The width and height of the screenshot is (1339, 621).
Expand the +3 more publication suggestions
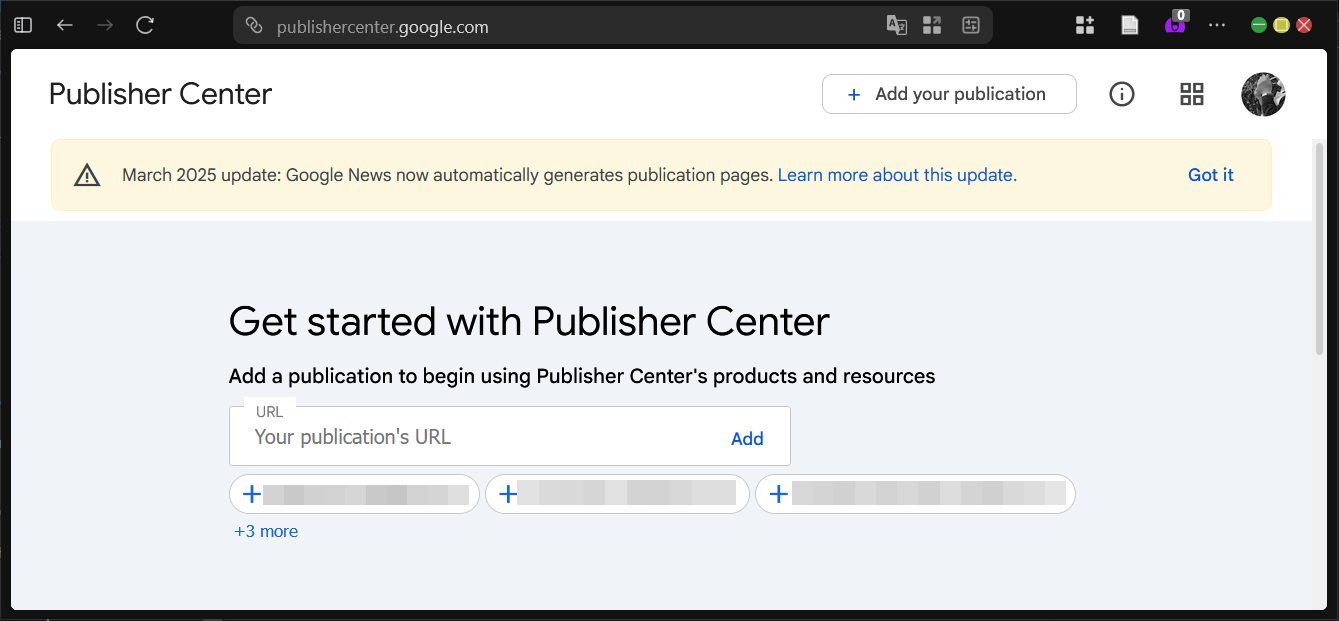pos(266,531)
